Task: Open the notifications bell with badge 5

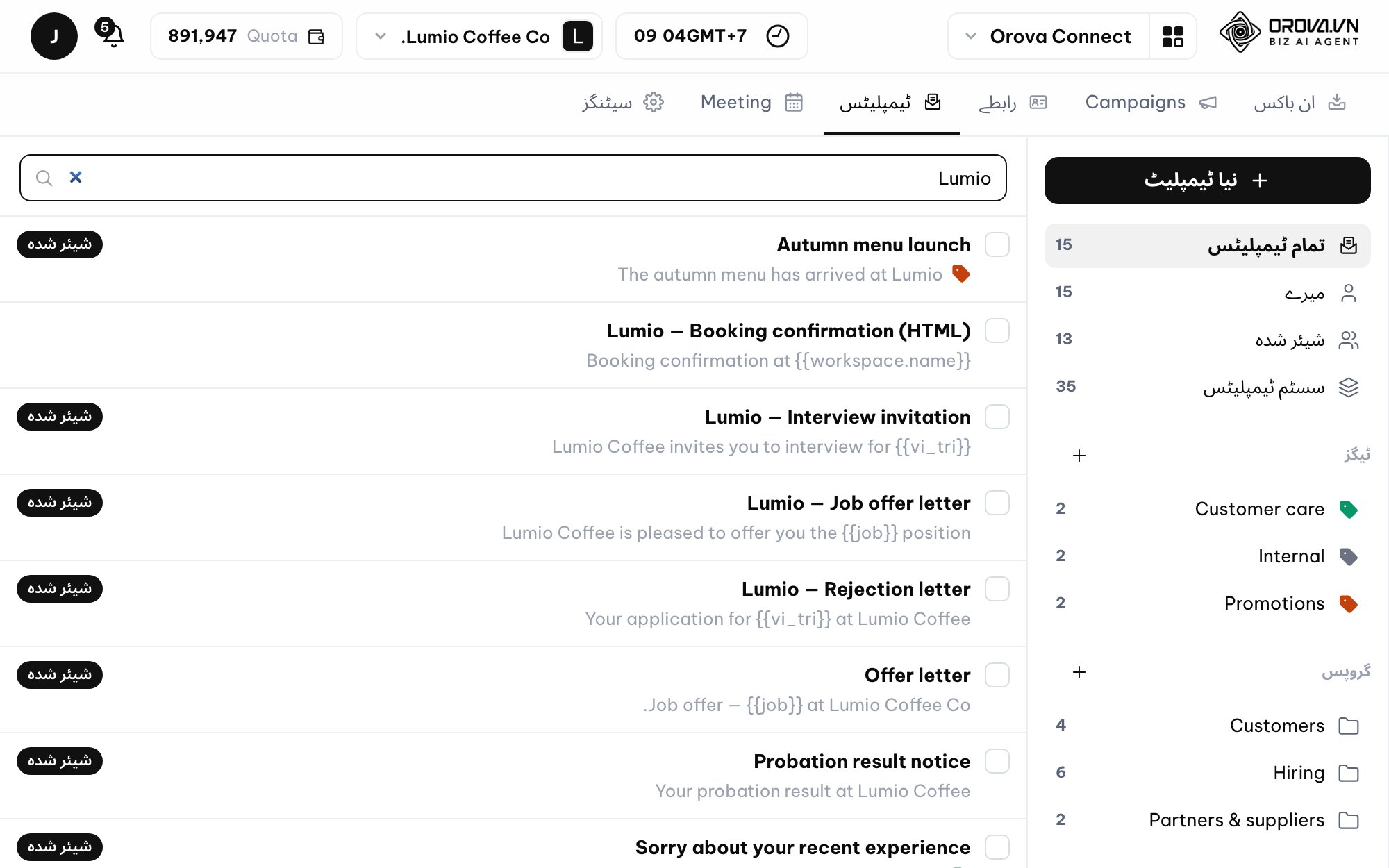Action: (110, 33)
